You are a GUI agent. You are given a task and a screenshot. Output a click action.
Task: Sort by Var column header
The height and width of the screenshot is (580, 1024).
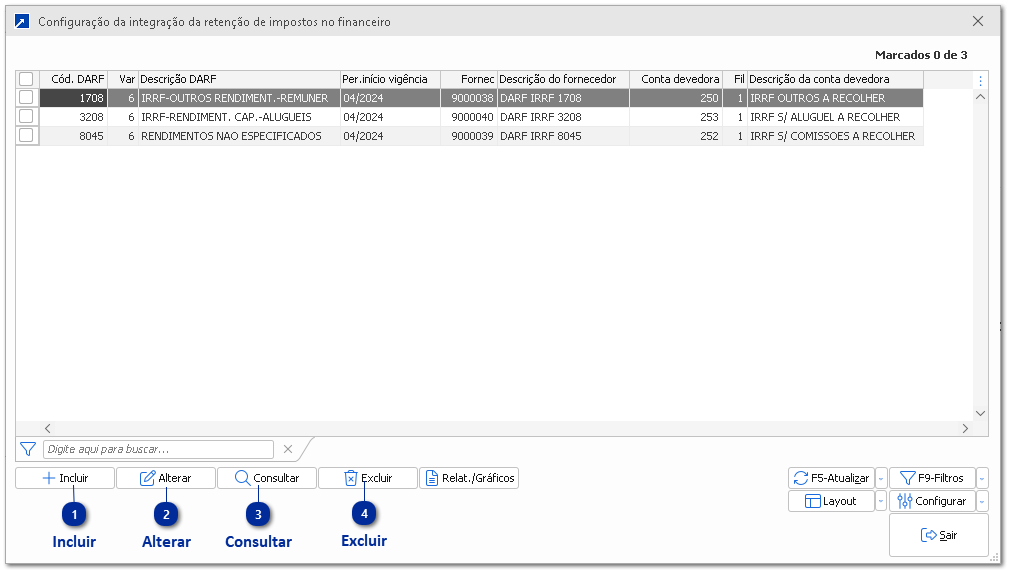(x=125, y=80)
